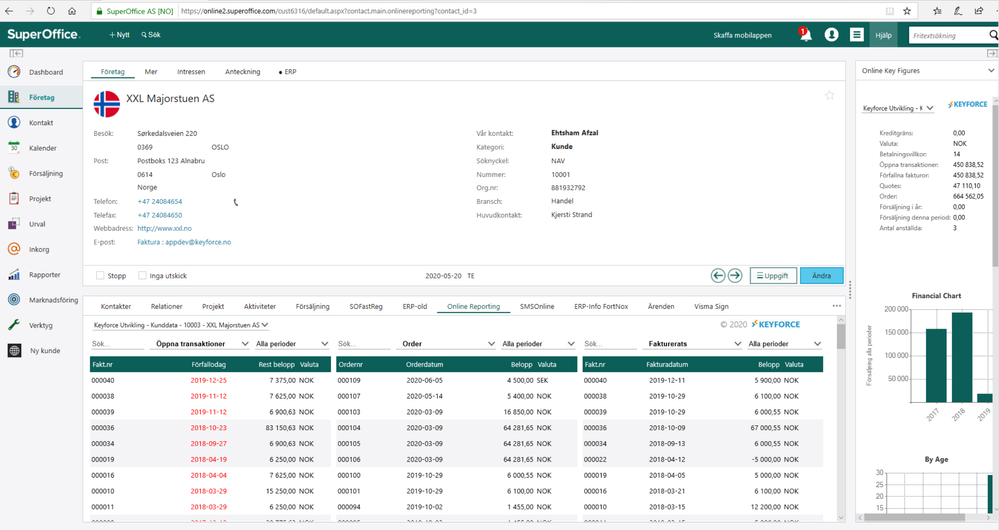Open the Öppna transaktioner dropdown
999x530 pixels.
click(x=201, y=344)
